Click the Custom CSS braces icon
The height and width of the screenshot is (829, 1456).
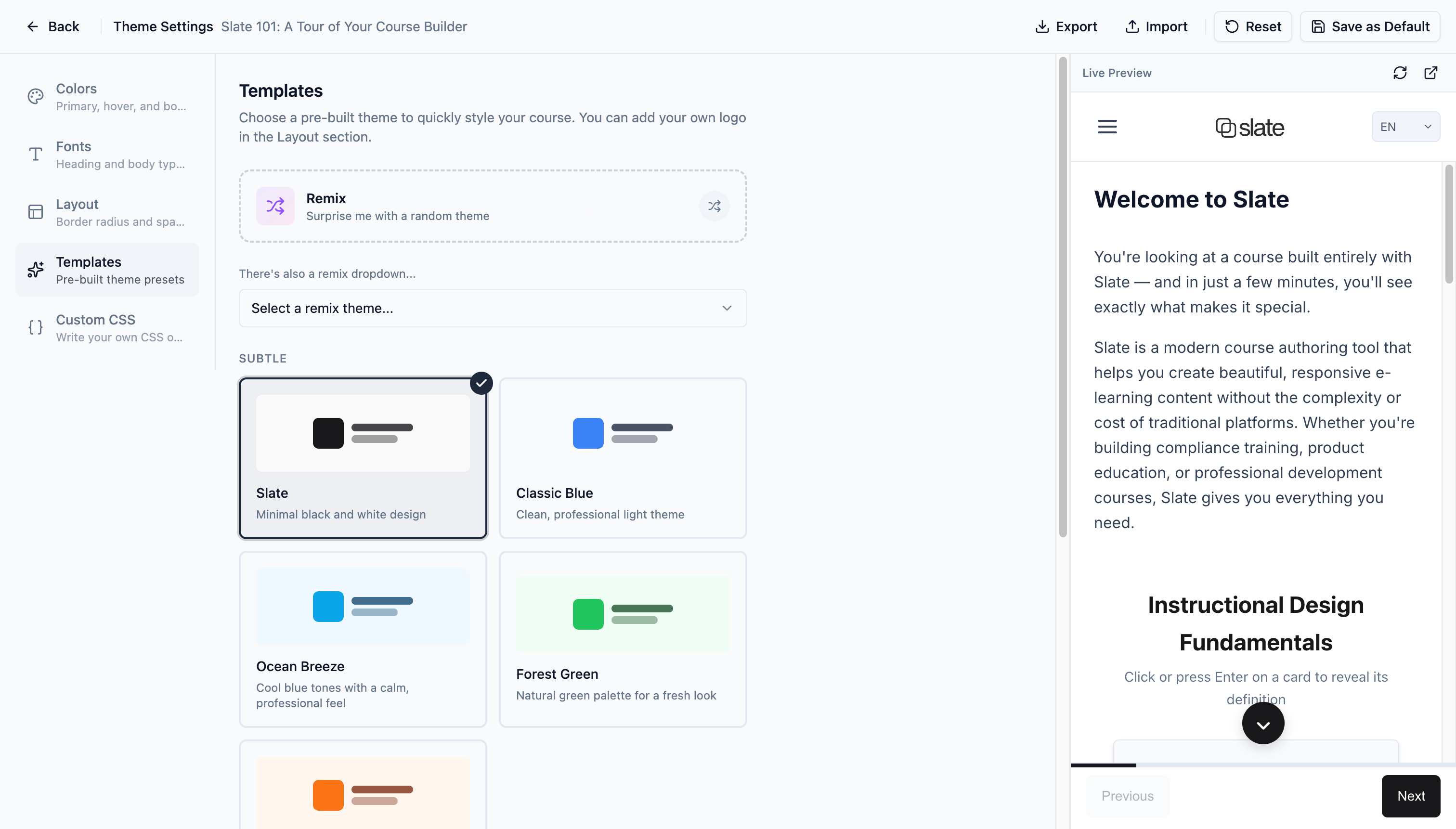click(x=35, y=327)
